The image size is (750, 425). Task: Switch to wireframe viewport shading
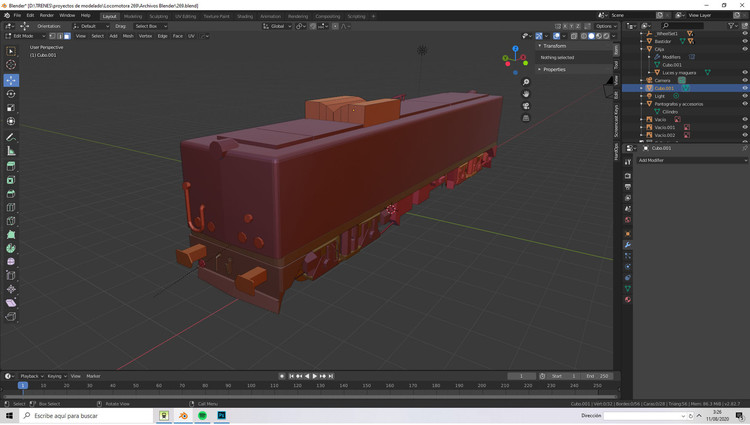click(584, 36)
